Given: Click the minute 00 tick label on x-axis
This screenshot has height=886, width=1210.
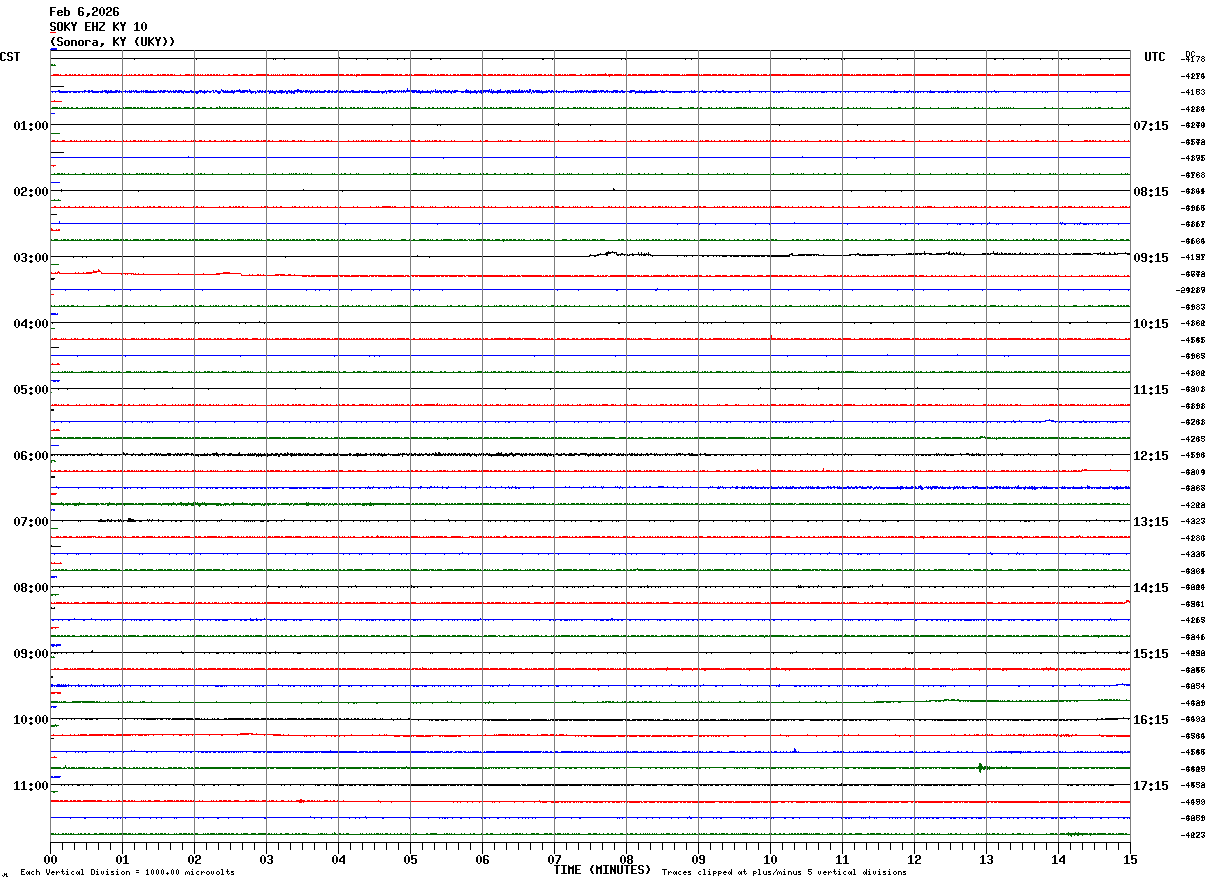Looking at the screenshot, I should (51, 860).
